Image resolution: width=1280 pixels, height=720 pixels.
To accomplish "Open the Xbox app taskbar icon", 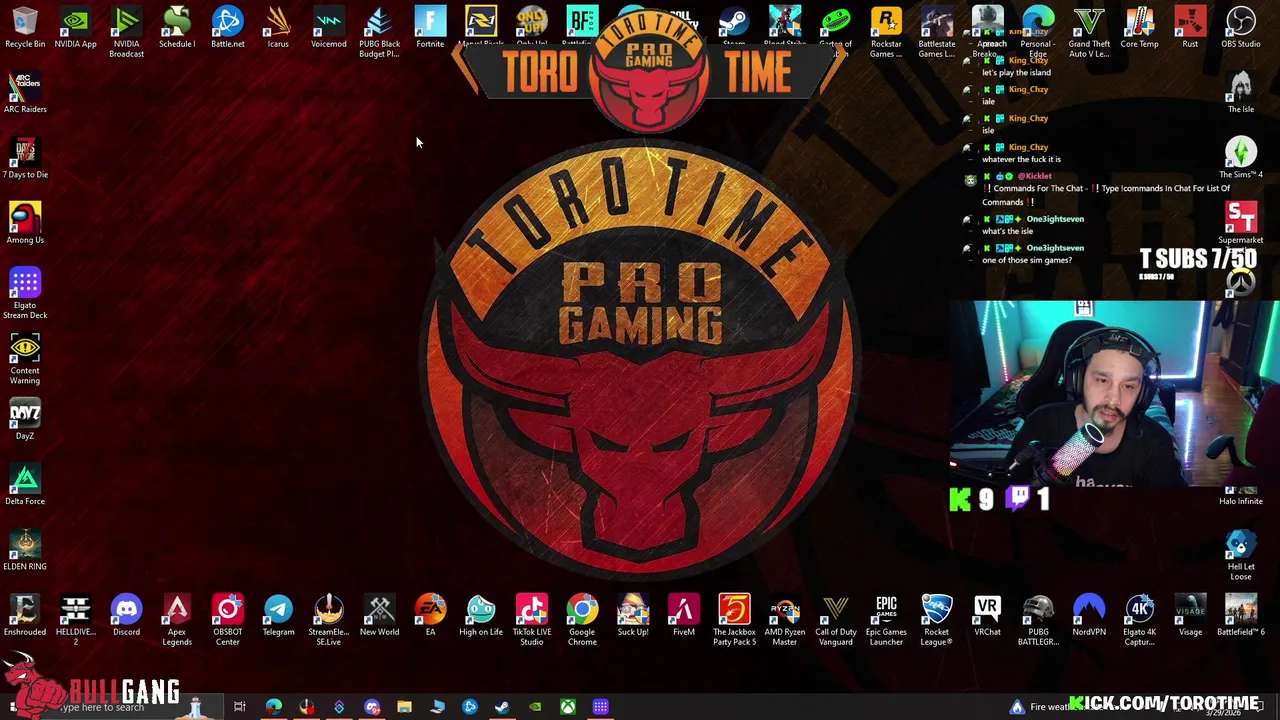I will click(x=567, y=707).
